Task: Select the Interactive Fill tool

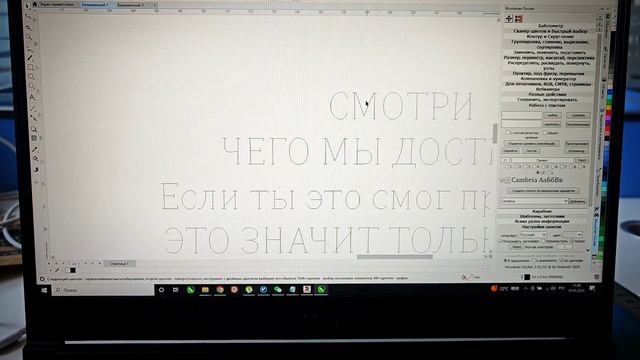Action: 36,159
